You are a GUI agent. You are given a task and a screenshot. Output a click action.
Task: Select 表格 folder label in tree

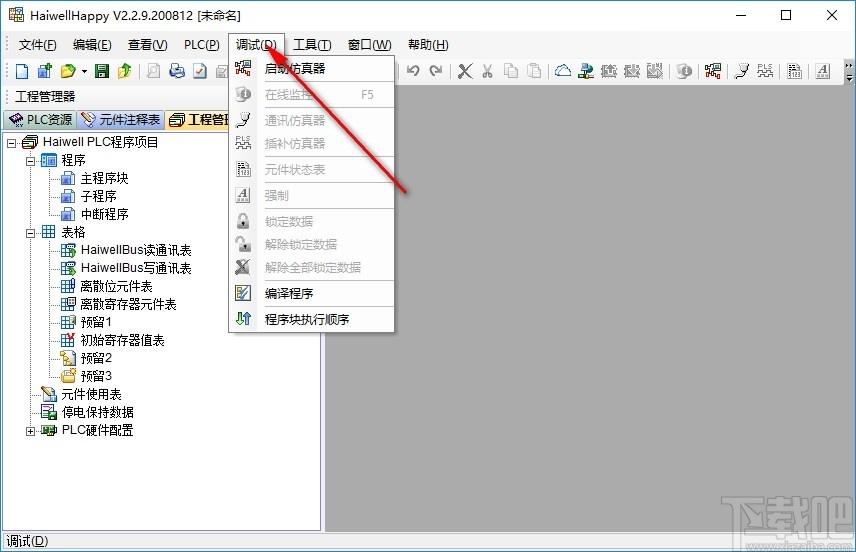pos(73,233)
